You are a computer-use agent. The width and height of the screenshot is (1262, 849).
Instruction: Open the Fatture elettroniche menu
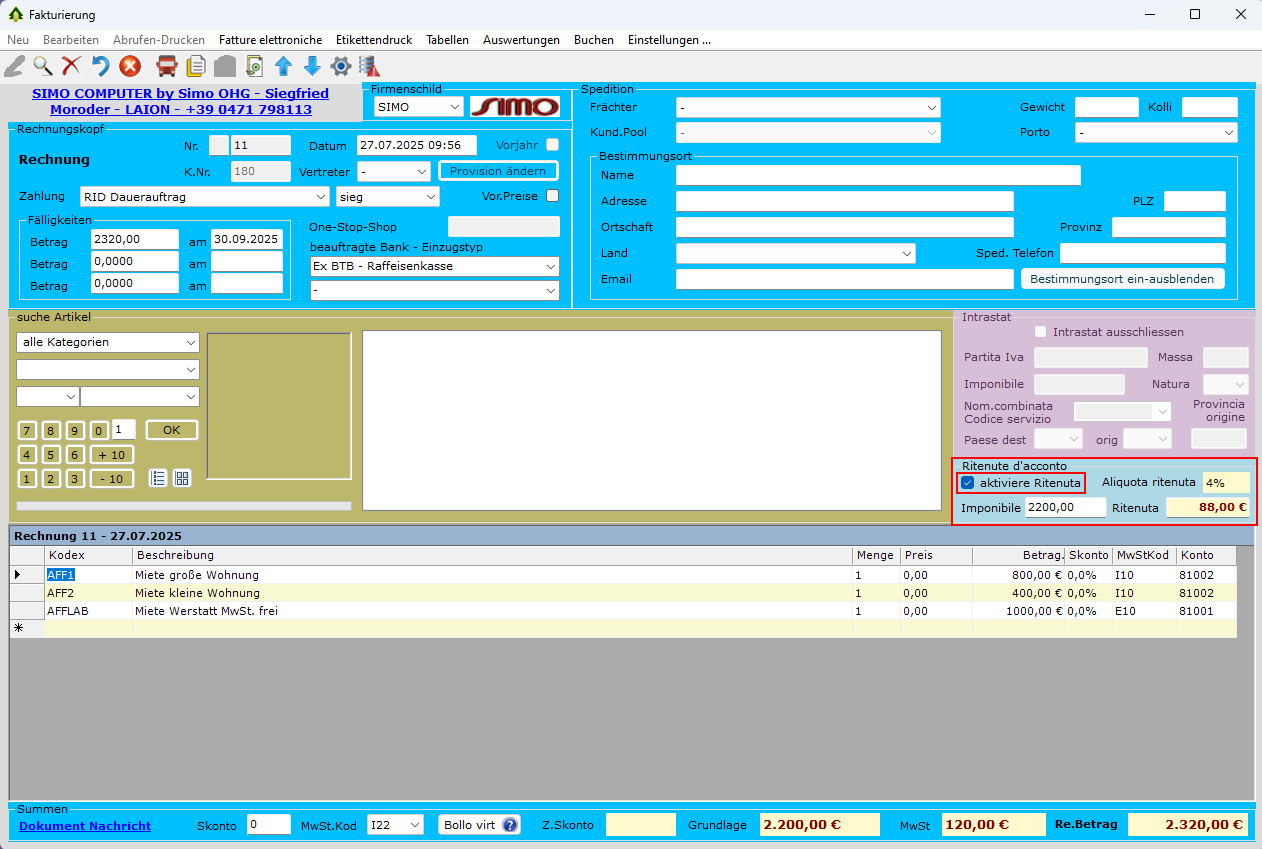pyautogui.click(x=270, y=40)
